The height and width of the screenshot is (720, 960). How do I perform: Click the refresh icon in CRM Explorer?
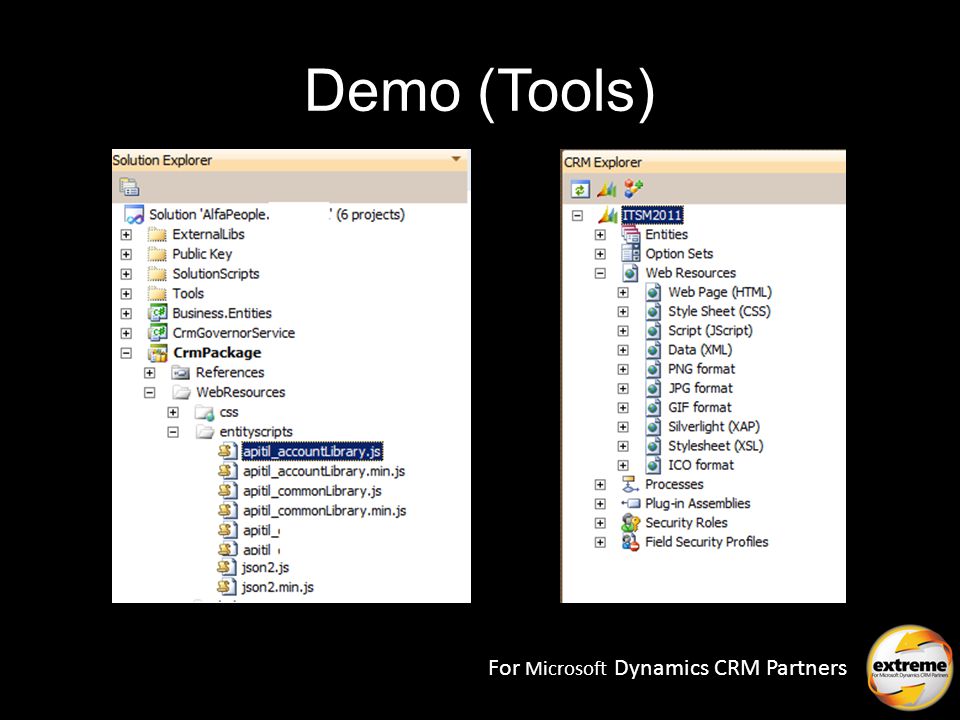pos(580,189)
